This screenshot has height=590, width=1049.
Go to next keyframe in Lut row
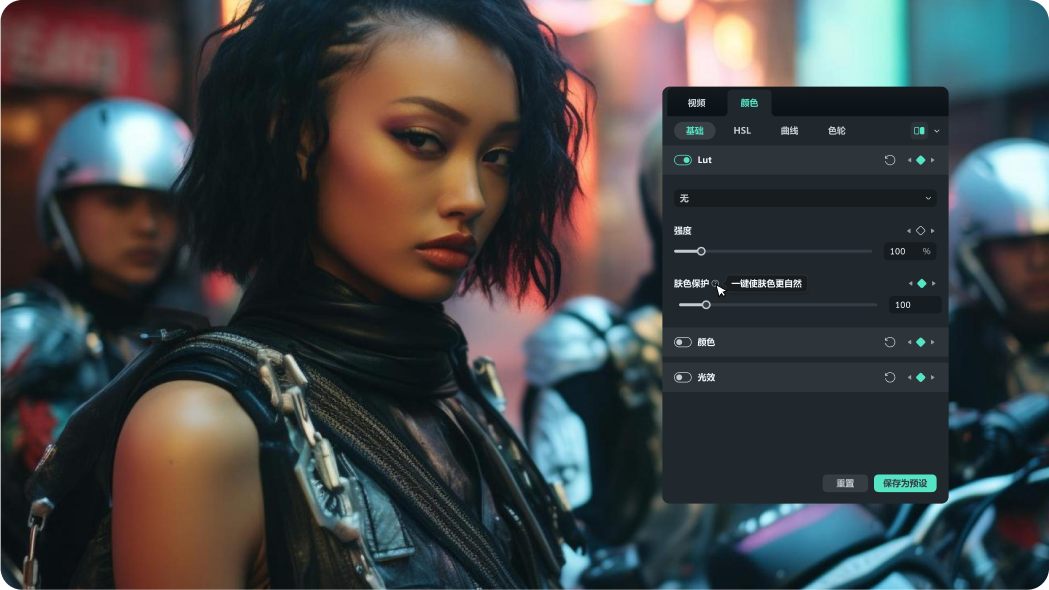933,160
